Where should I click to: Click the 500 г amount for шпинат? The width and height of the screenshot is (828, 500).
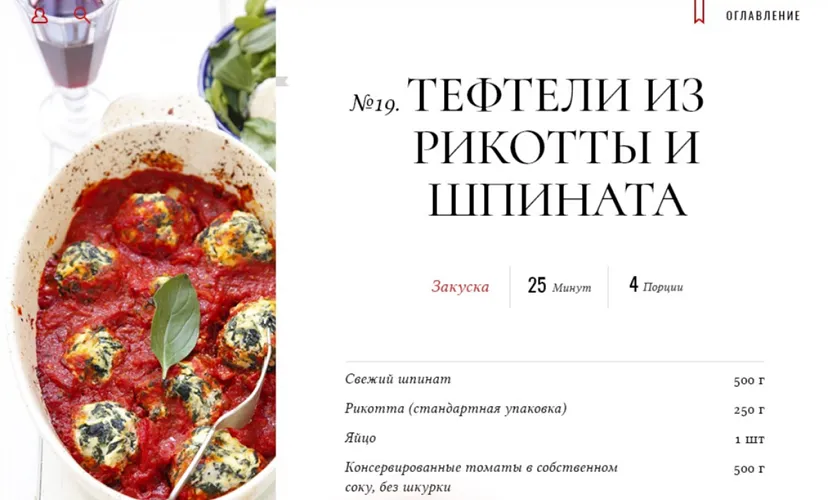[x=749, y=380]
